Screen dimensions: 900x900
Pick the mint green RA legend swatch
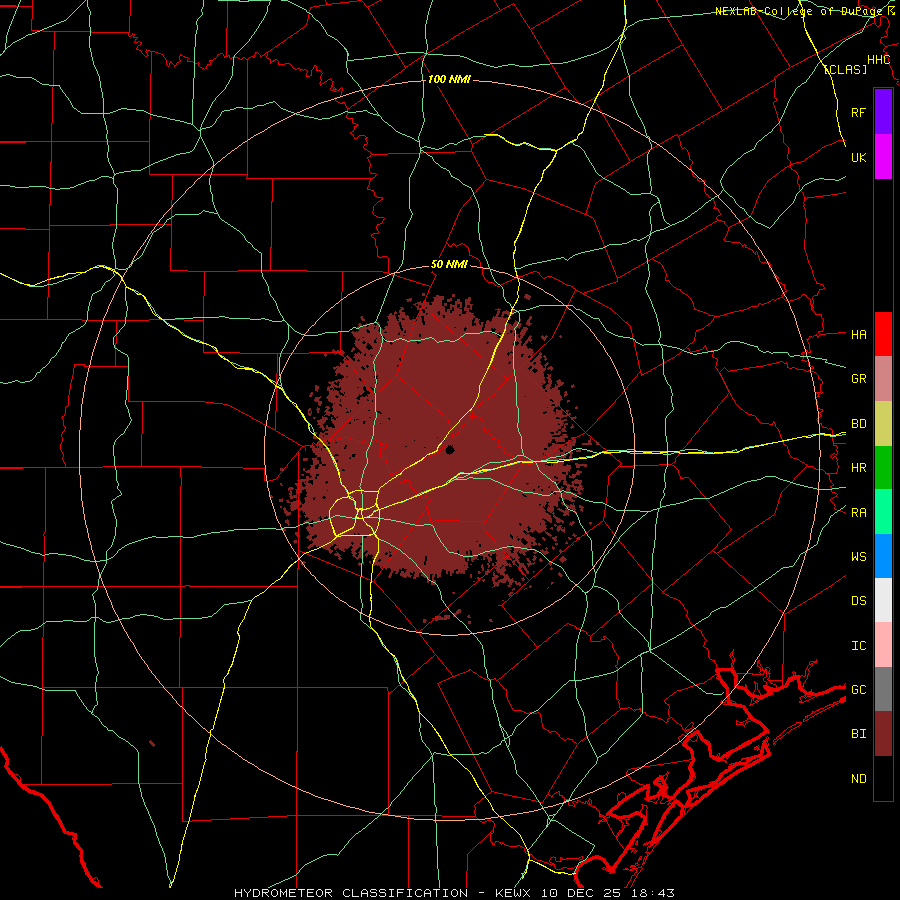point(883,512)
